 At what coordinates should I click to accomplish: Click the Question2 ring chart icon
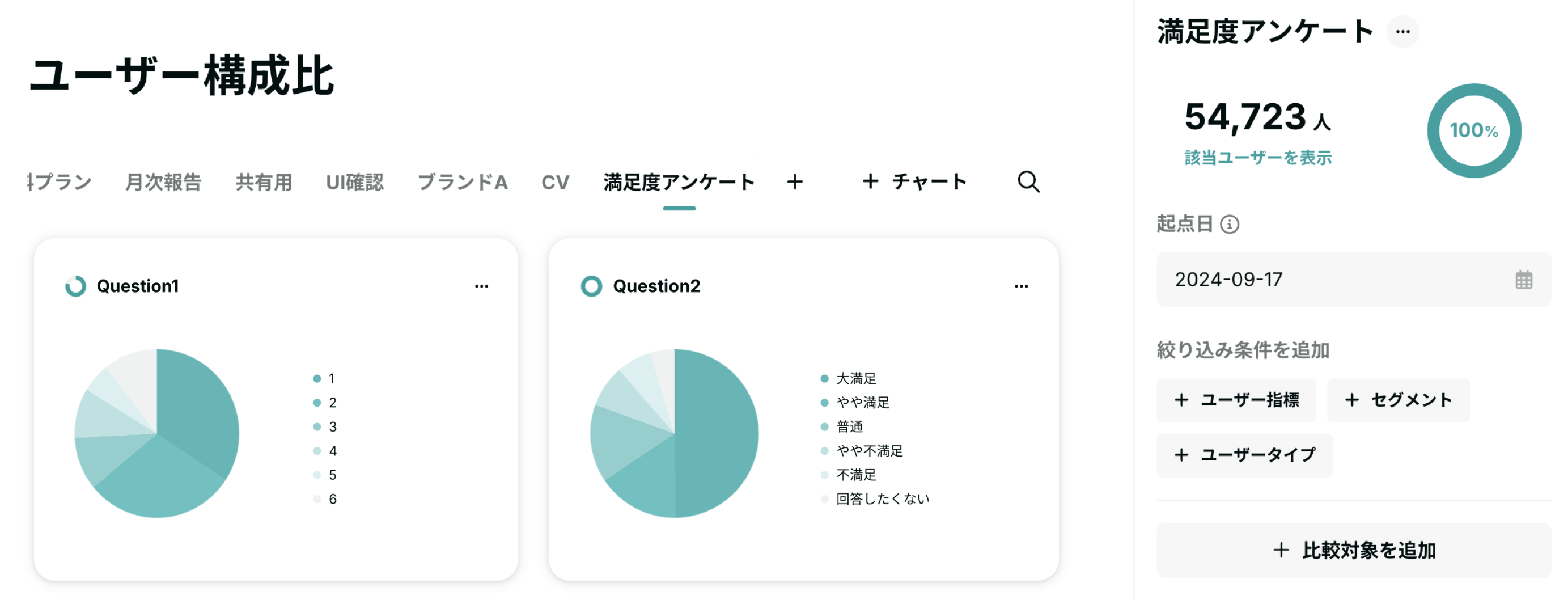click(x=591, y=286)
